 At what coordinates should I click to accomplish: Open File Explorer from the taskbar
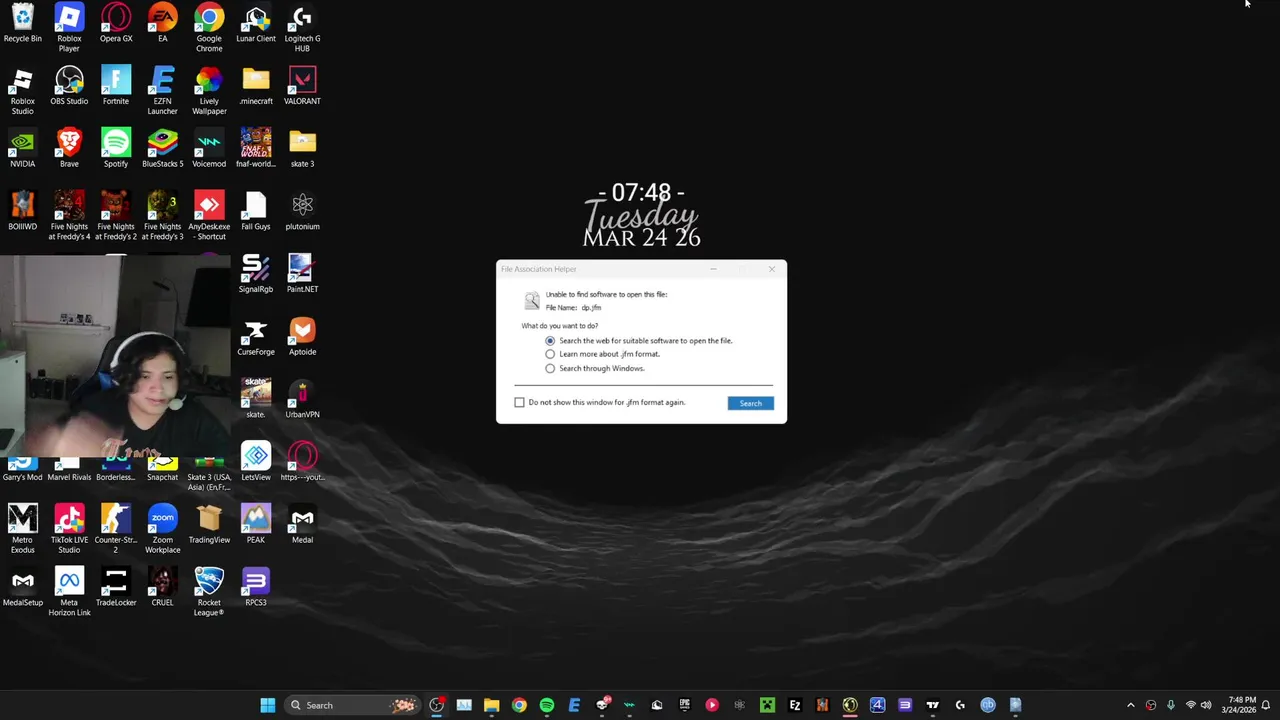click(491, 705)
